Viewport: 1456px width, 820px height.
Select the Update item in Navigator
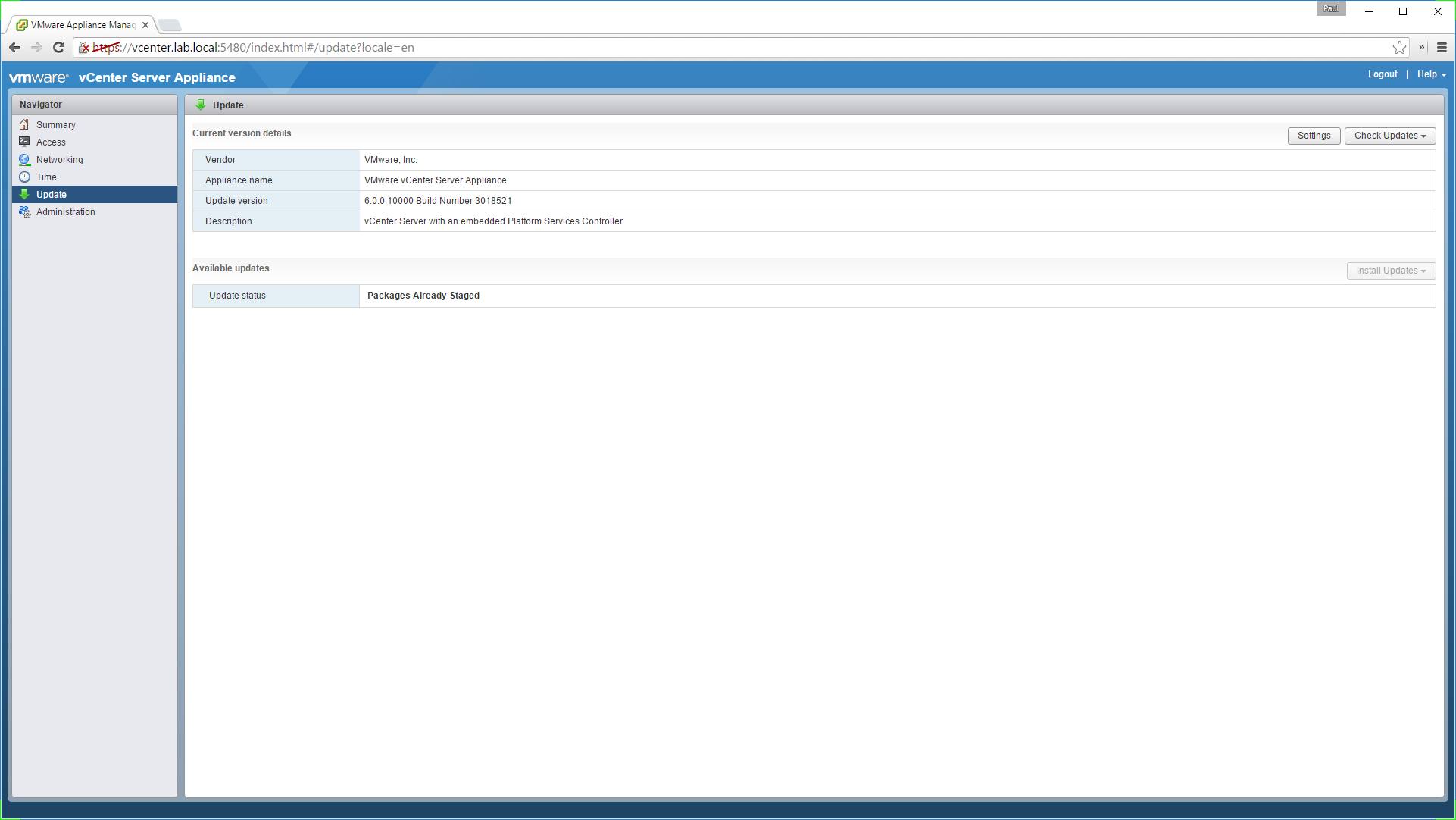tap(95, 194)
